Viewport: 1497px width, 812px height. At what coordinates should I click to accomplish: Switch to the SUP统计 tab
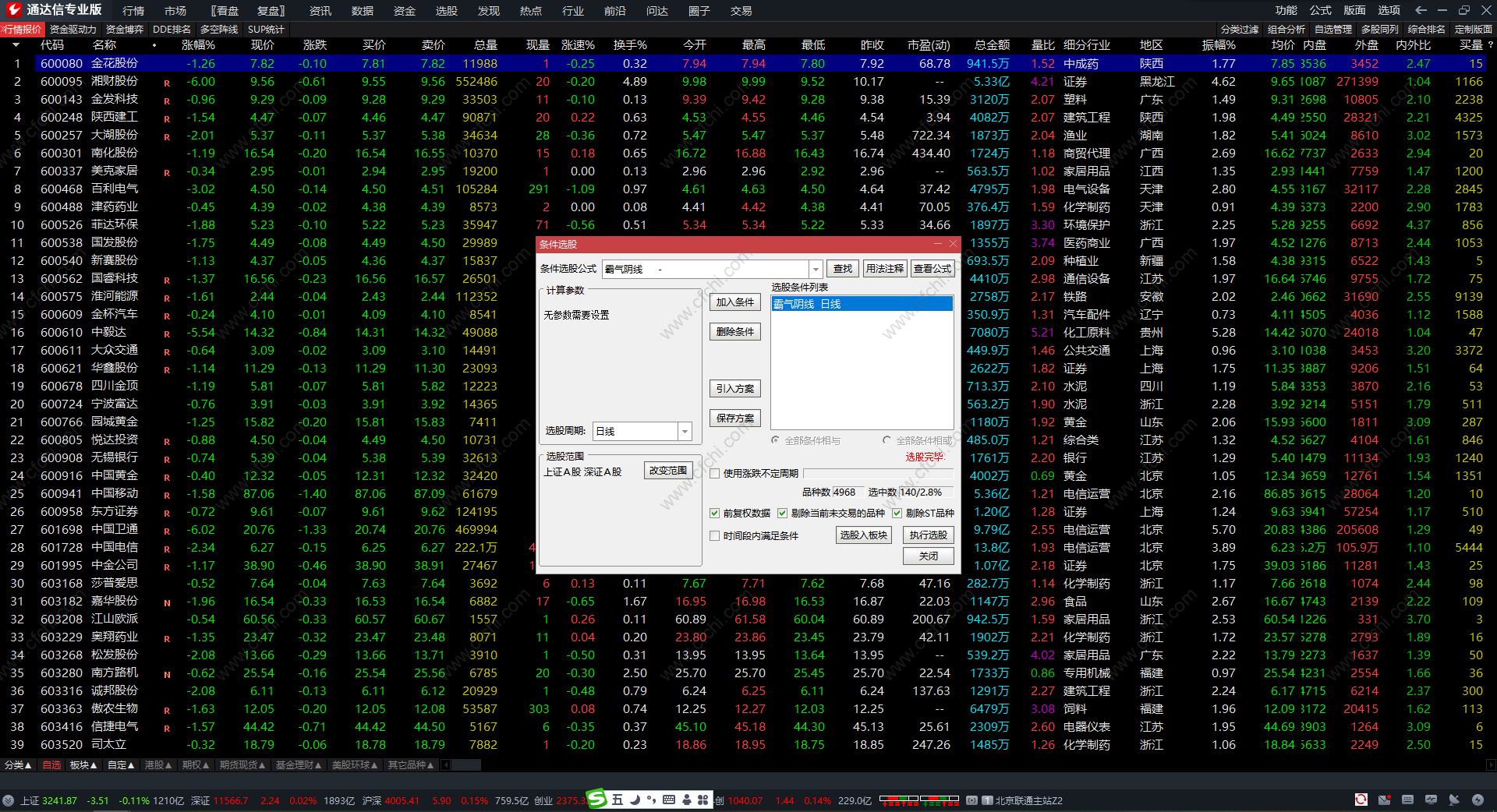click(266, 29)
